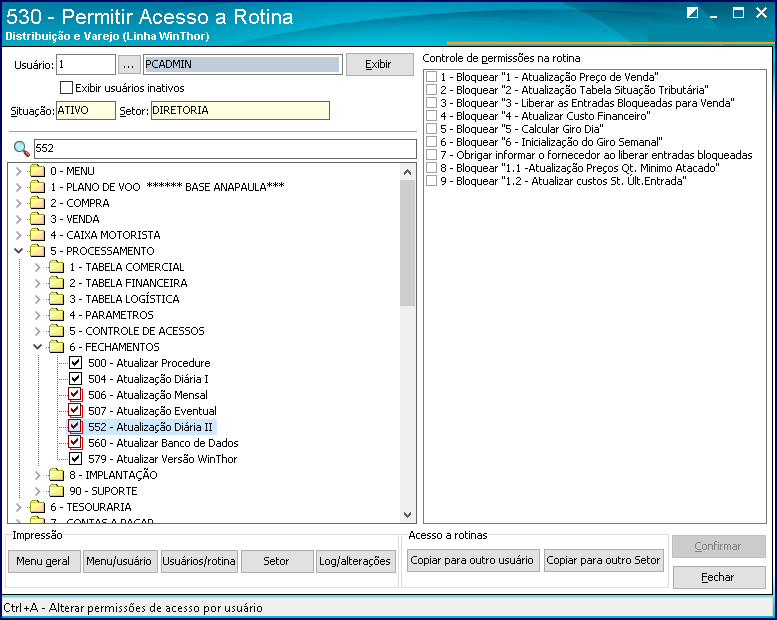777x620 pixels.
Task: Collapse the 5 - PROCESSAMENTO node
Action: (x=18, y=251)
